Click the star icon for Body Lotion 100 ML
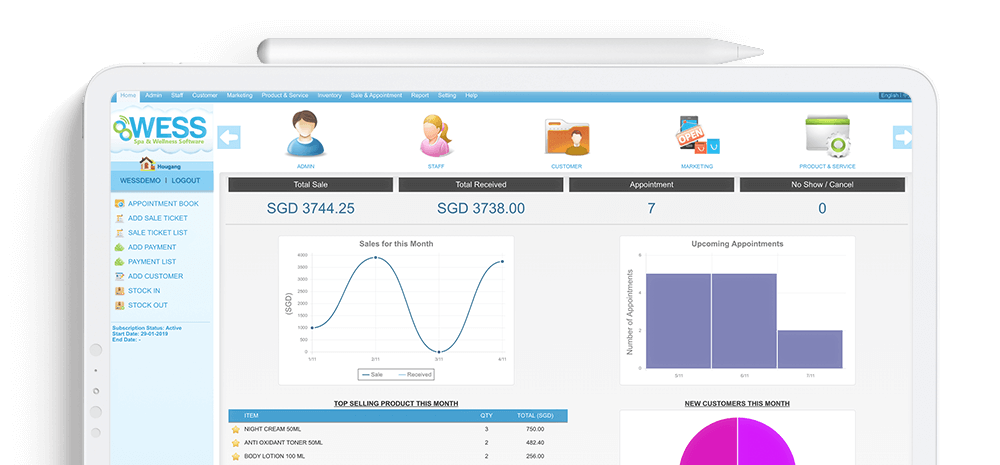The image size is (1000, 465). [235, 457]
